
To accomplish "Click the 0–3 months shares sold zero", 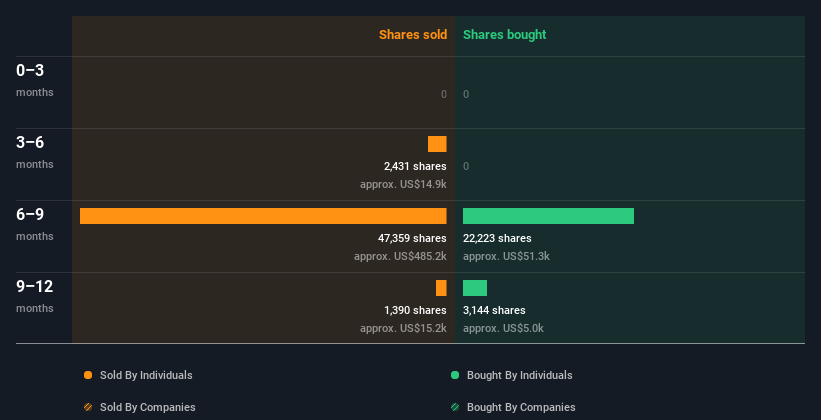I will click(444, 94).
